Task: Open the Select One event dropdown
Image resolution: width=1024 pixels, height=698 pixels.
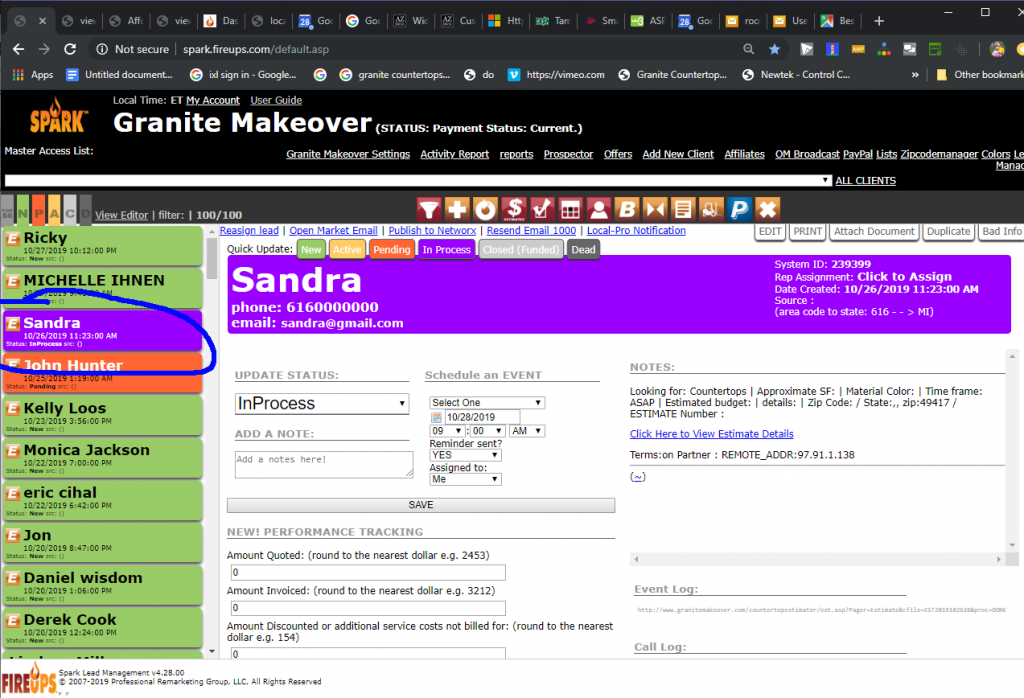Action: tap(487, 402)
